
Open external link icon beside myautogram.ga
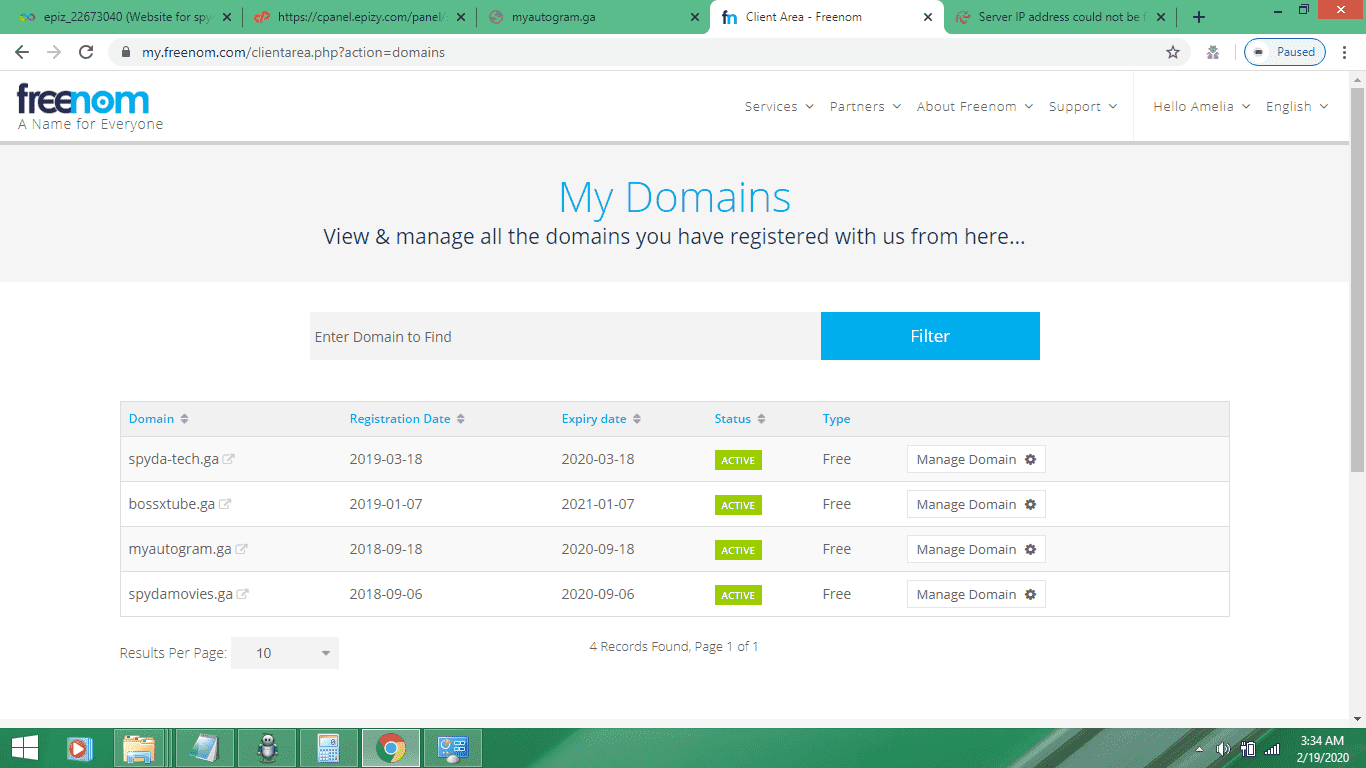click(x=242, y=549)
